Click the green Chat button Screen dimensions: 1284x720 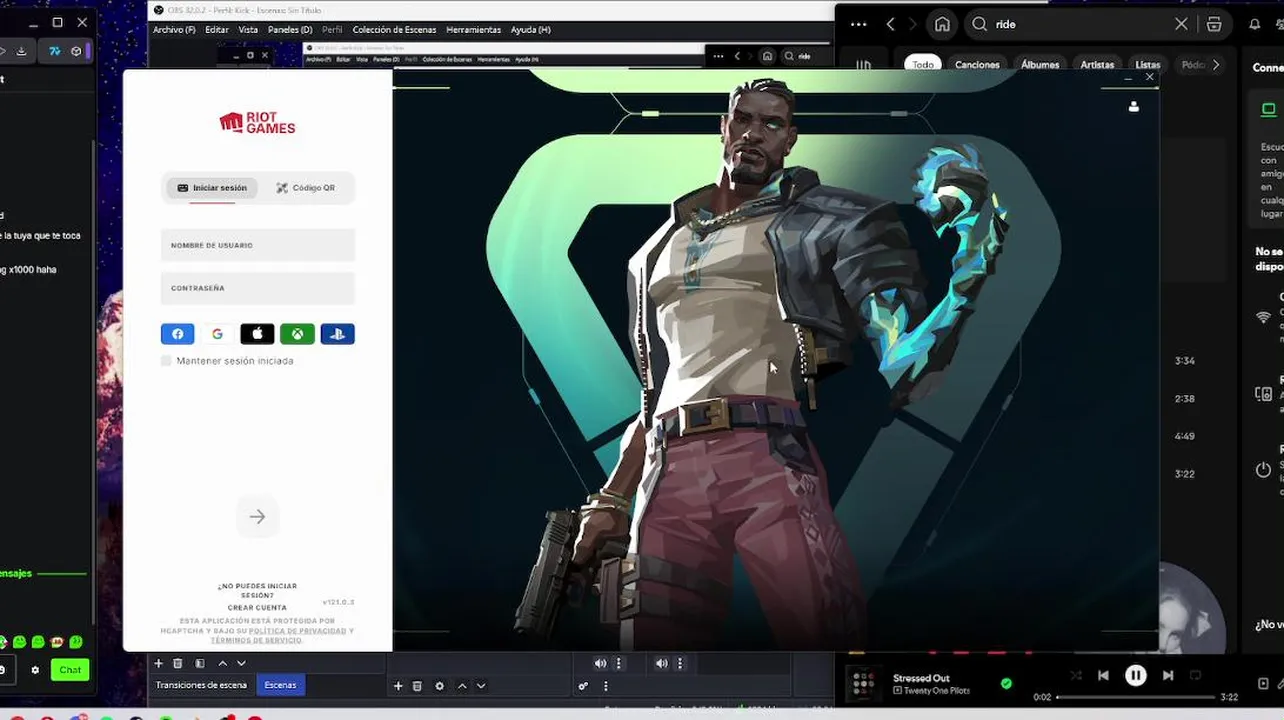pyautogui.click(x=70, y=670)
